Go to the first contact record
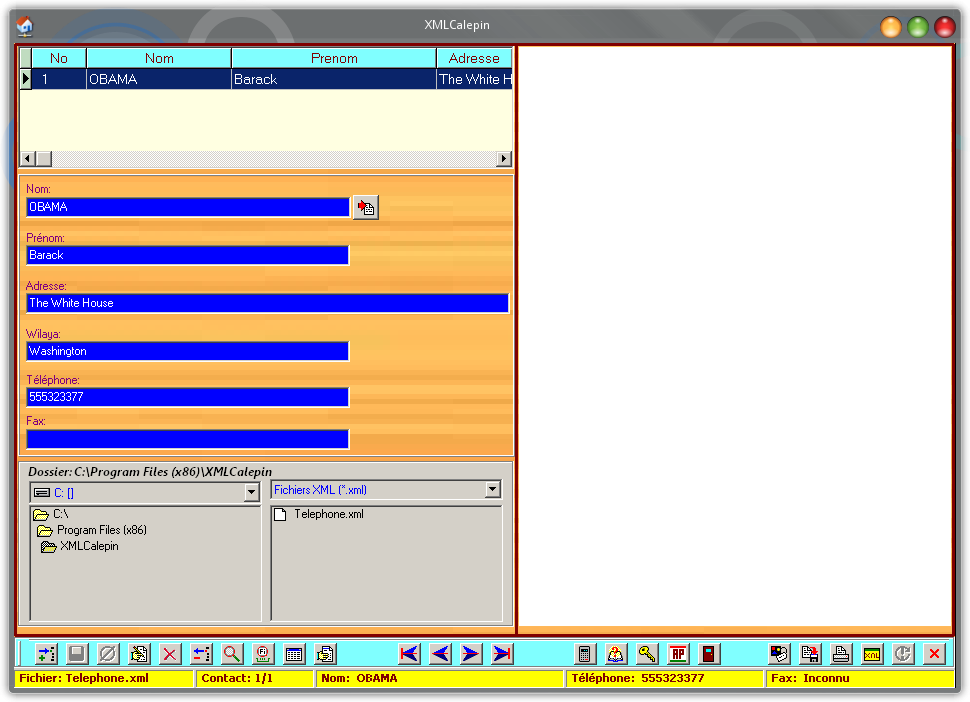 point(408,654)
